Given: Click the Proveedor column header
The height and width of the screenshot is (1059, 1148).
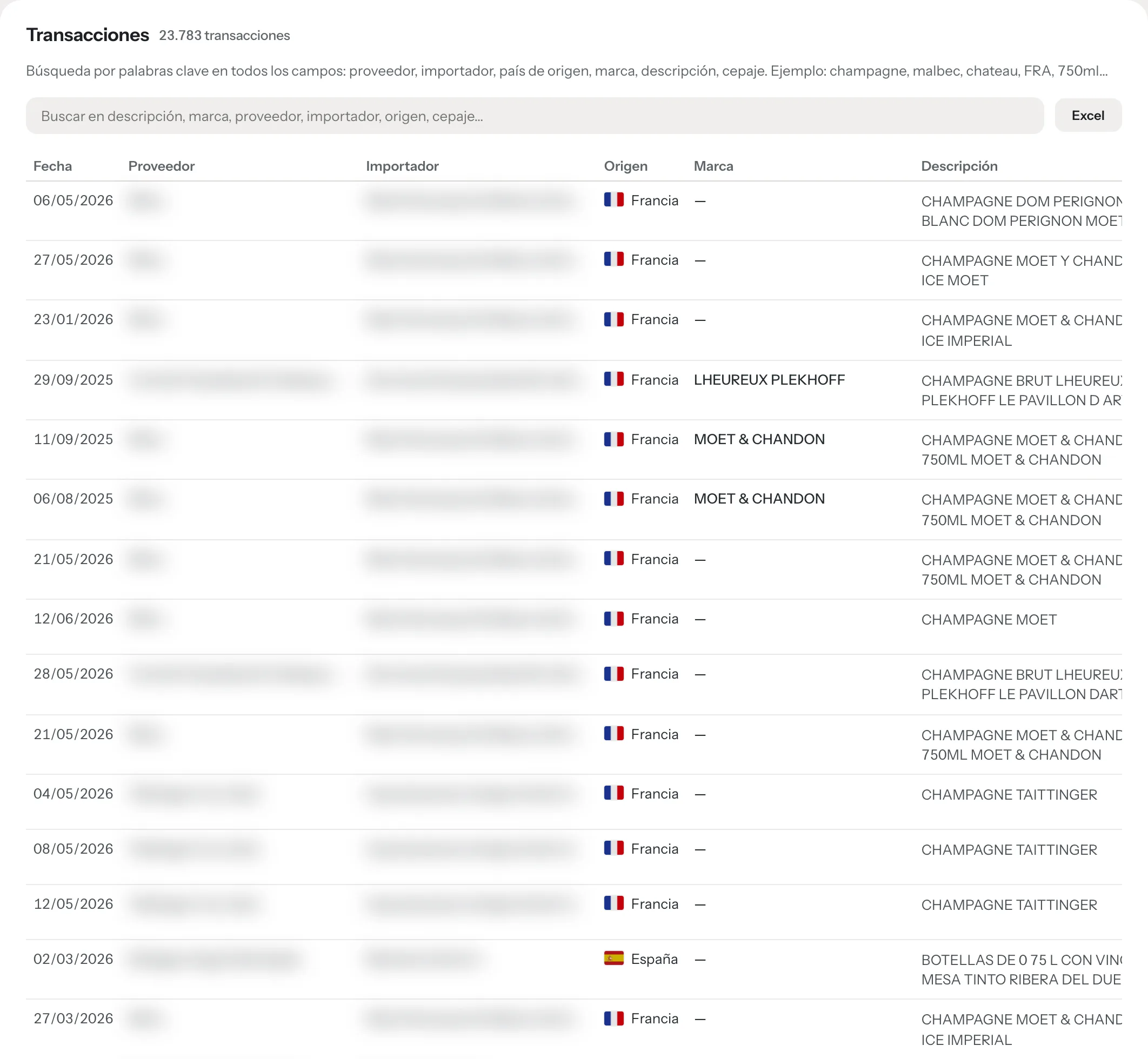Looking at the screenshot, I should [x=162, y=166].
